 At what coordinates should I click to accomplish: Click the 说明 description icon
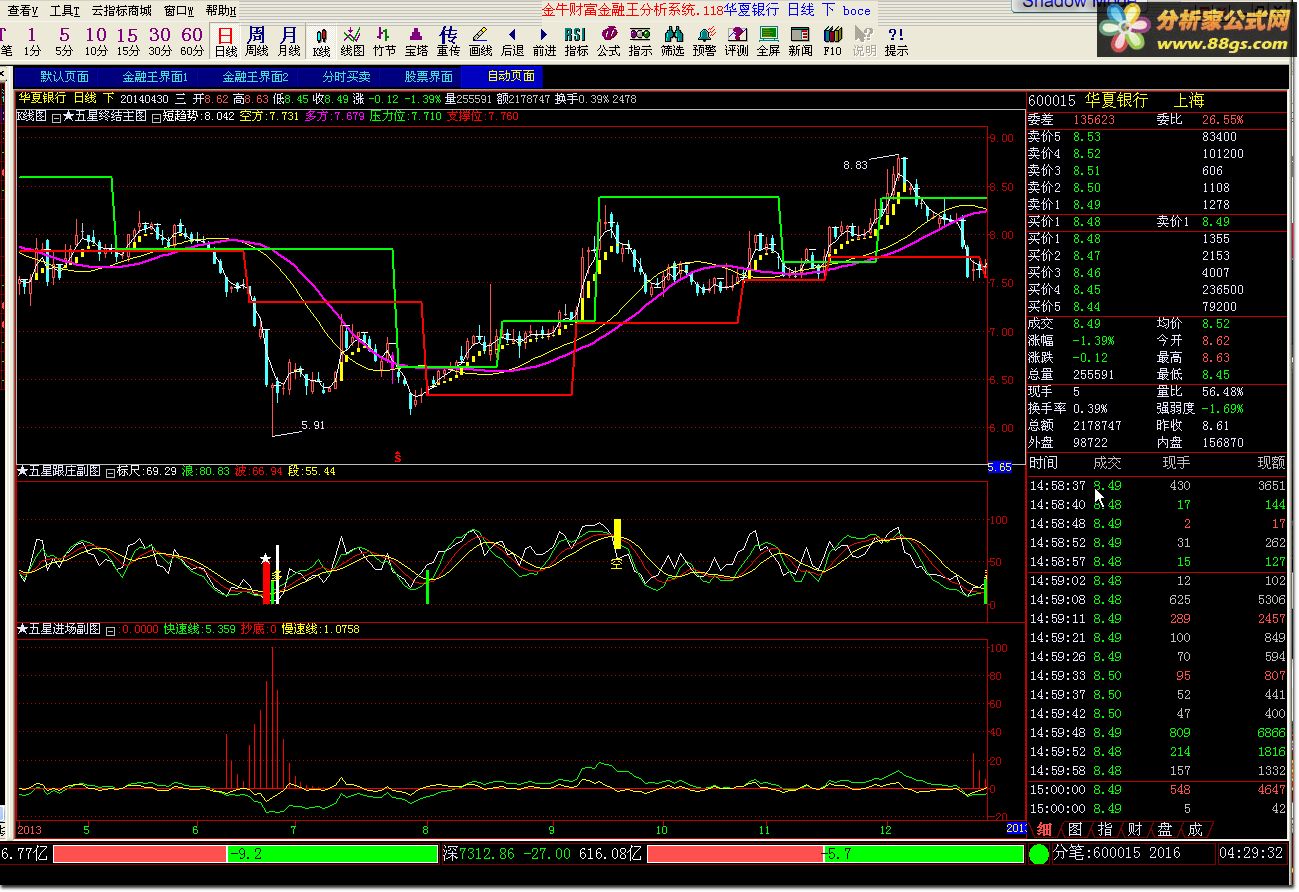[864, 41]
